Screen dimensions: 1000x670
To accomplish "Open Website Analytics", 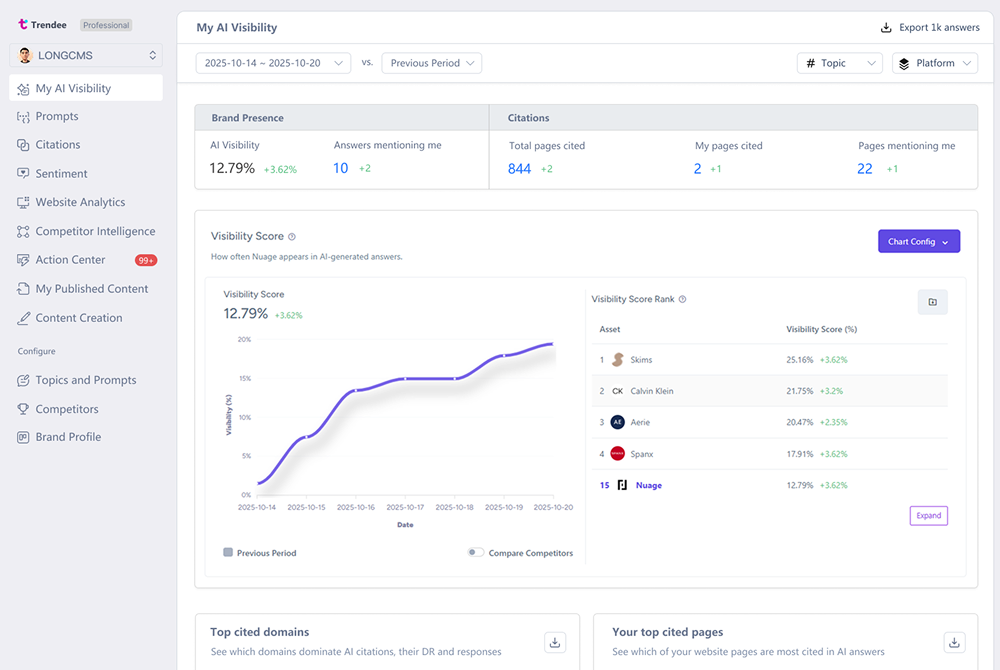I will (80, 202).
